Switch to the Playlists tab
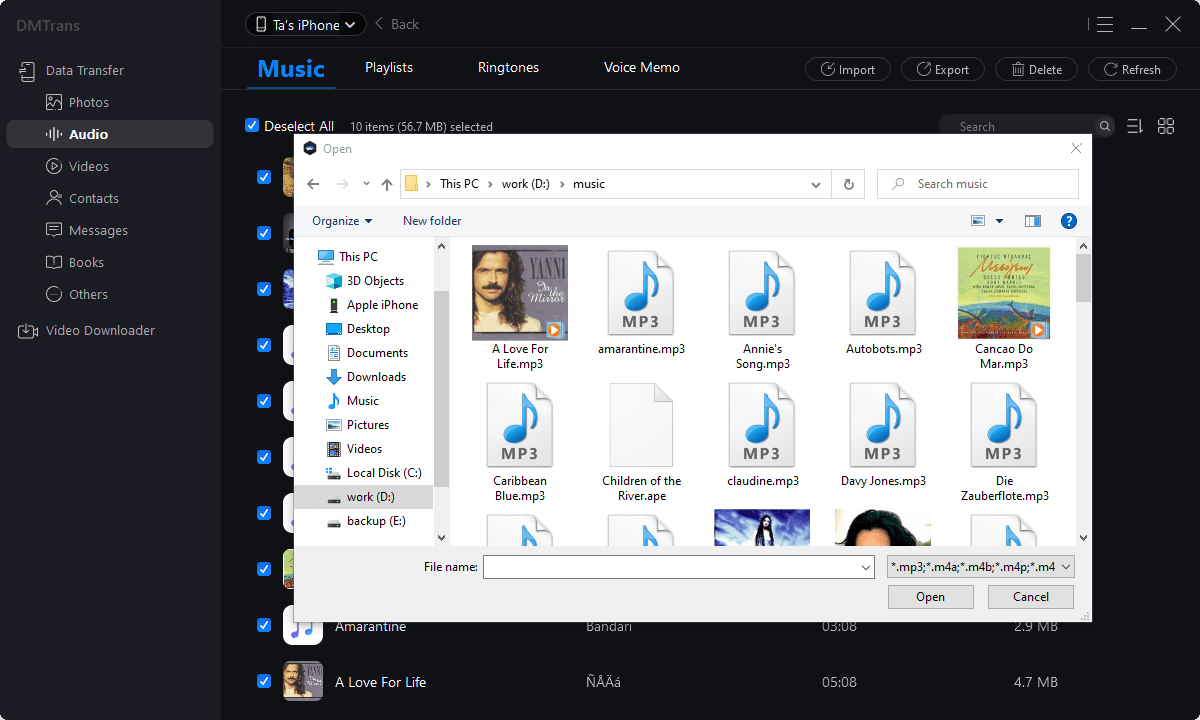 click(x=389, y=68)
